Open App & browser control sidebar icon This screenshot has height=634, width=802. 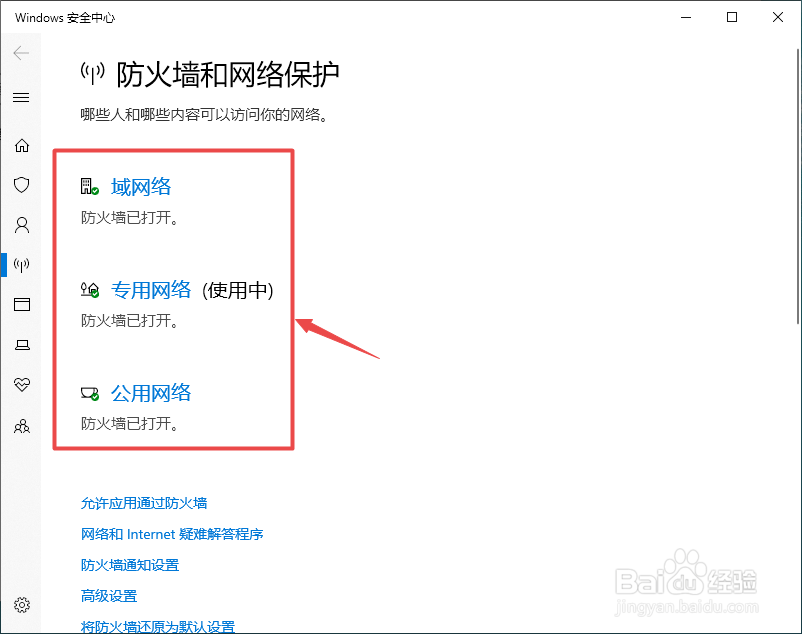pos(22,305)
